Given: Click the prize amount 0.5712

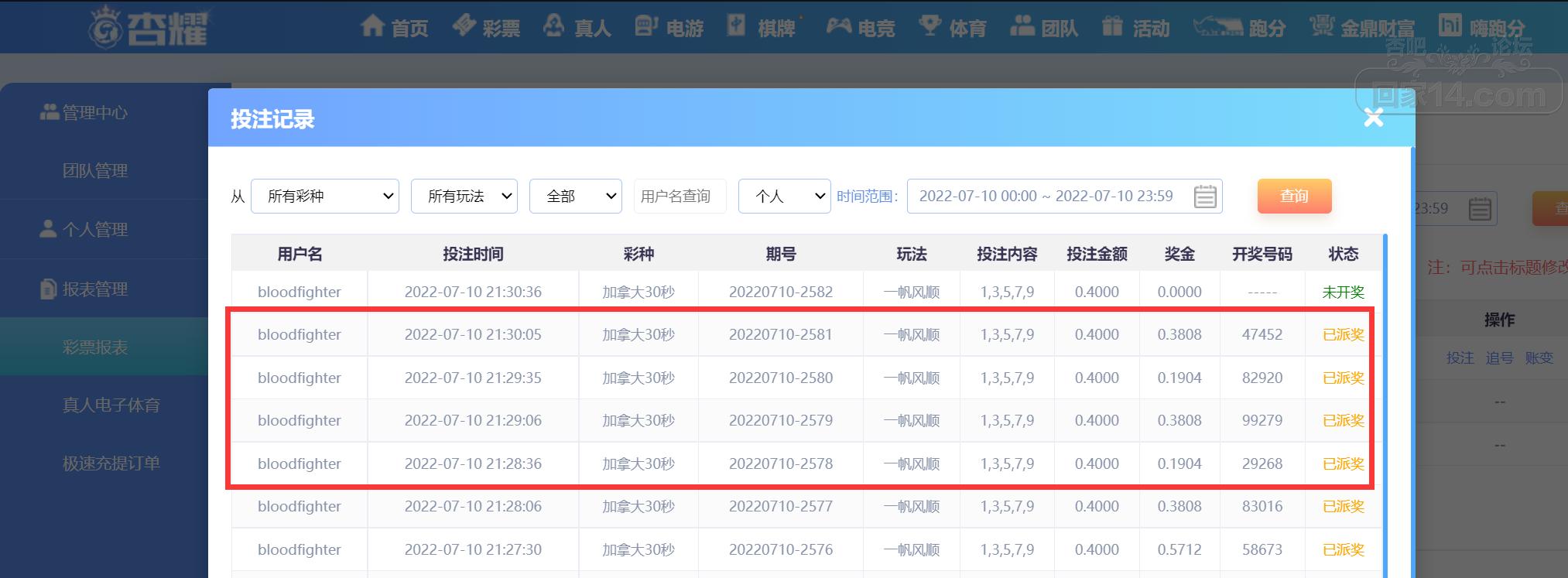Looking at the screenshot, I should point(1179,549).
